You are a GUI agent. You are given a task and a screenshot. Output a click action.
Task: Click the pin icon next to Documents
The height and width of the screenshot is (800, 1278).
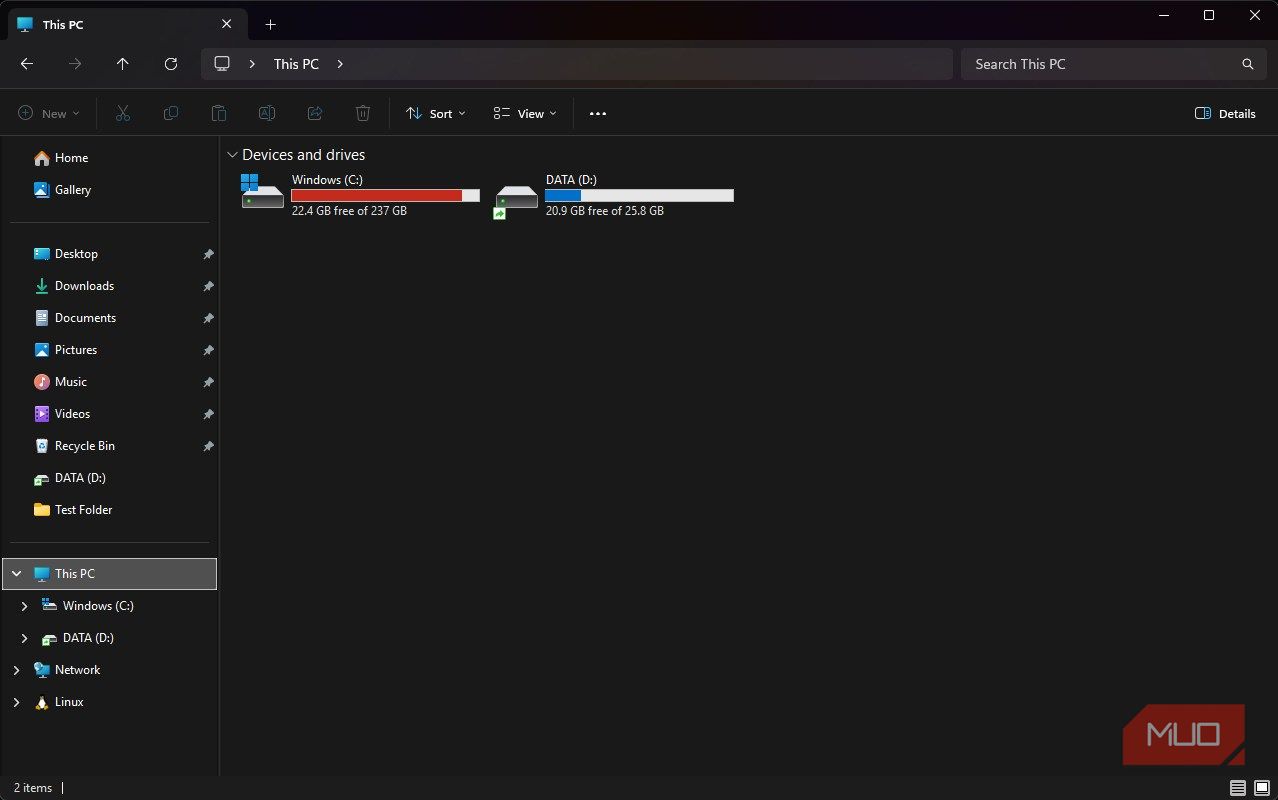208,319
